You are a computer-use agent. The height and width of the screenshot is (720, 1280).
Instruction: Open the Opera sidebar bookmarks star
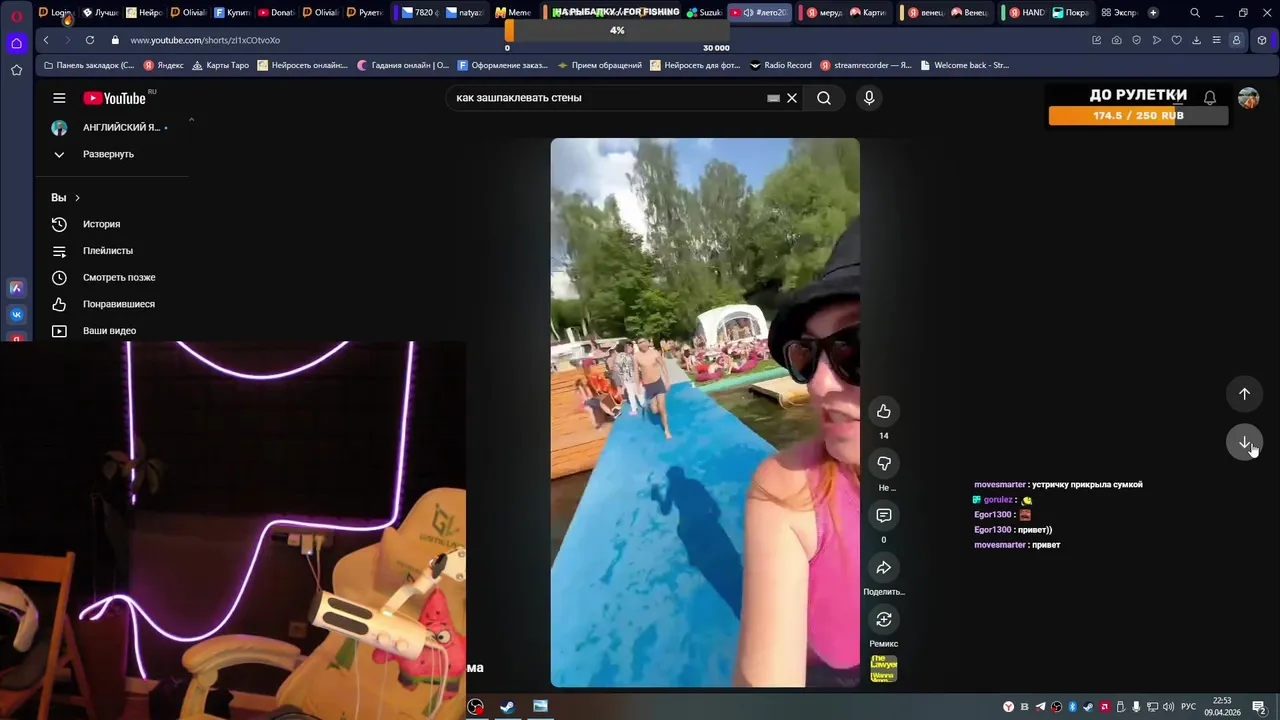[x=16, y=70]
